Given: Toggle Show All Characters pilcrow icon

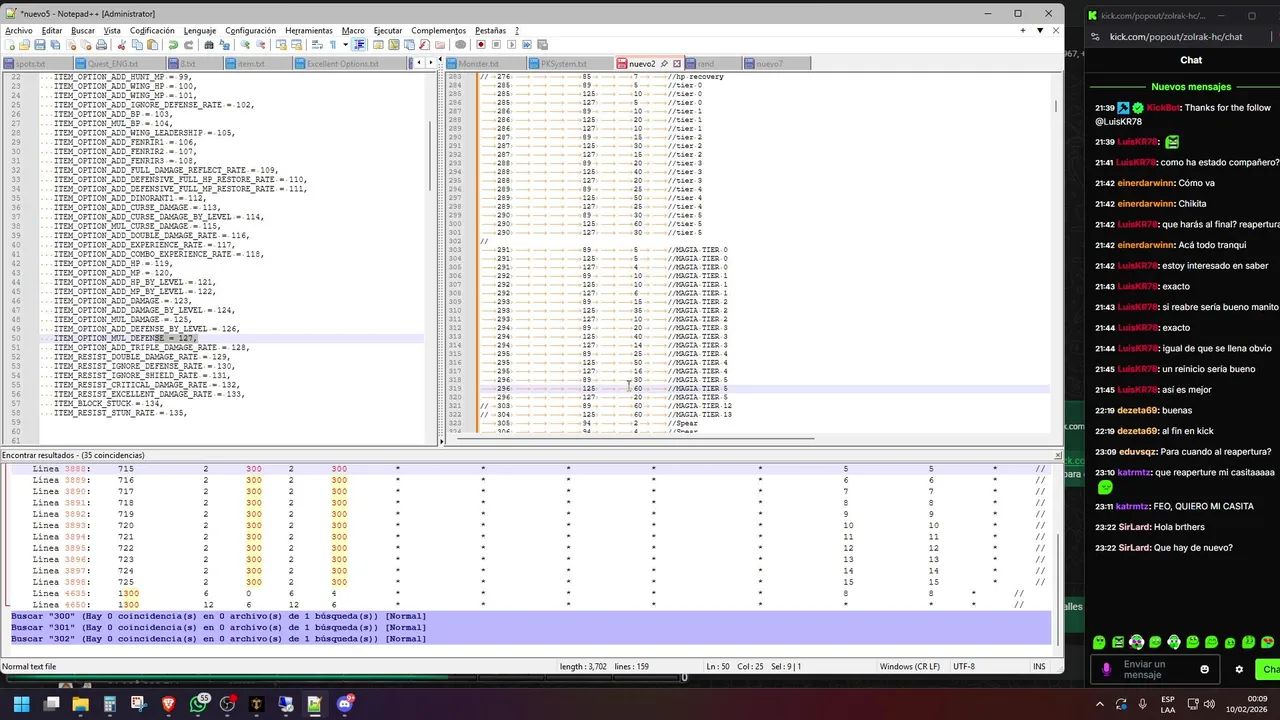Looking at the screenshot, I should (332, 44).
